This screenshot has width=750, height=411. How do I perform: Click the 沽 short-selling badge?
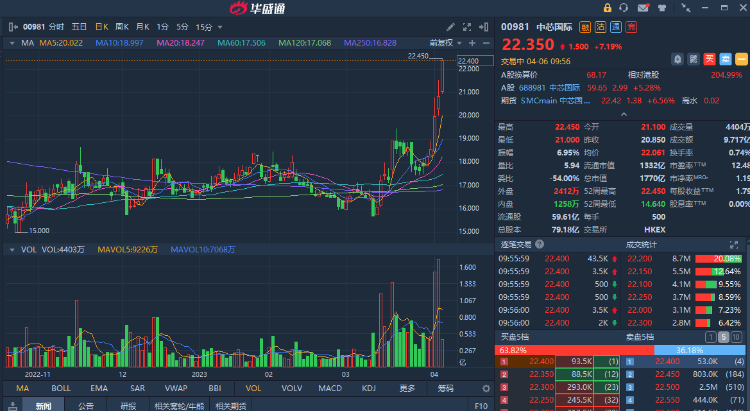(600, 27)
